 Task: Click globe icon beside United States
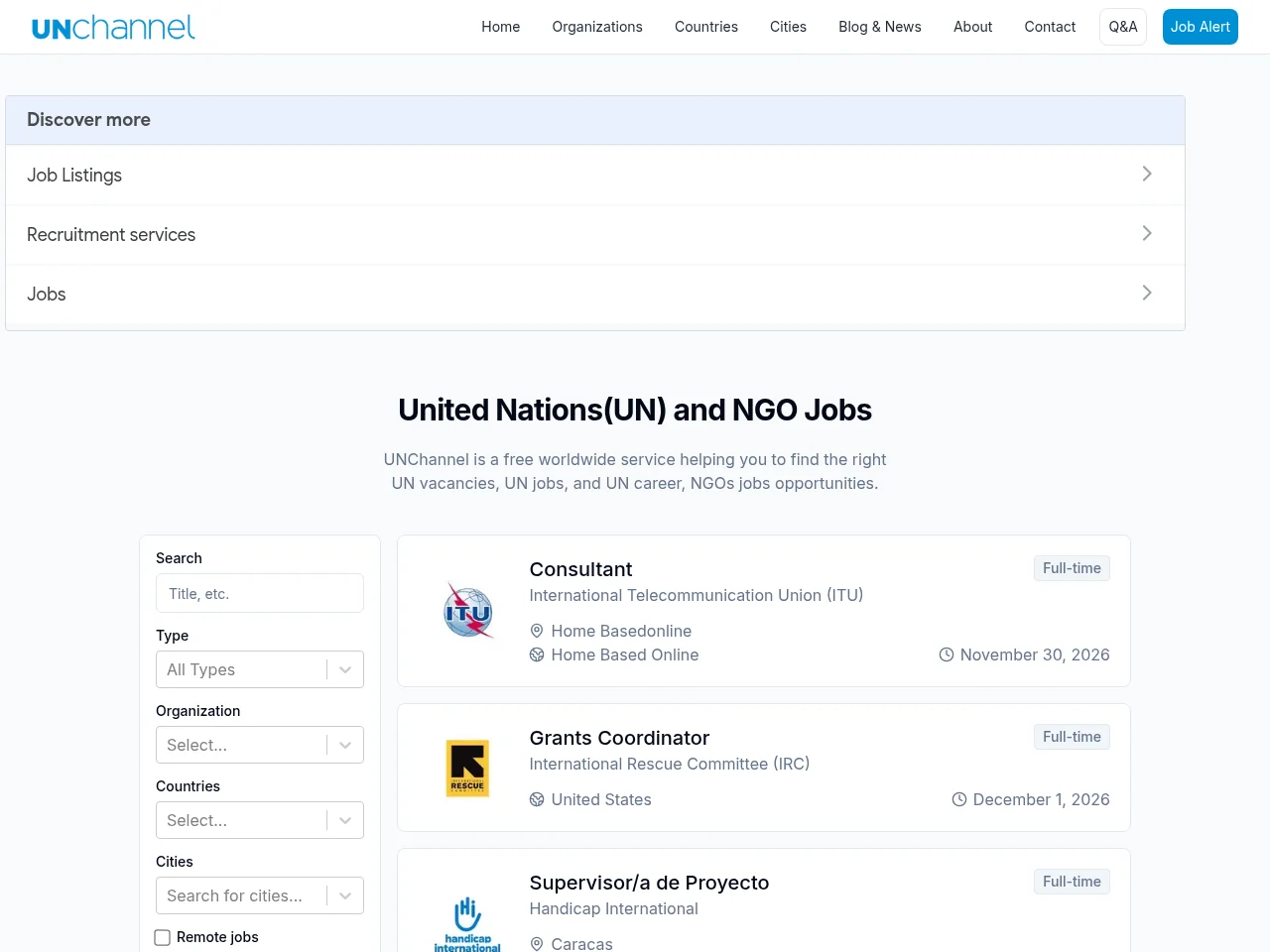[x=537, y=799]
